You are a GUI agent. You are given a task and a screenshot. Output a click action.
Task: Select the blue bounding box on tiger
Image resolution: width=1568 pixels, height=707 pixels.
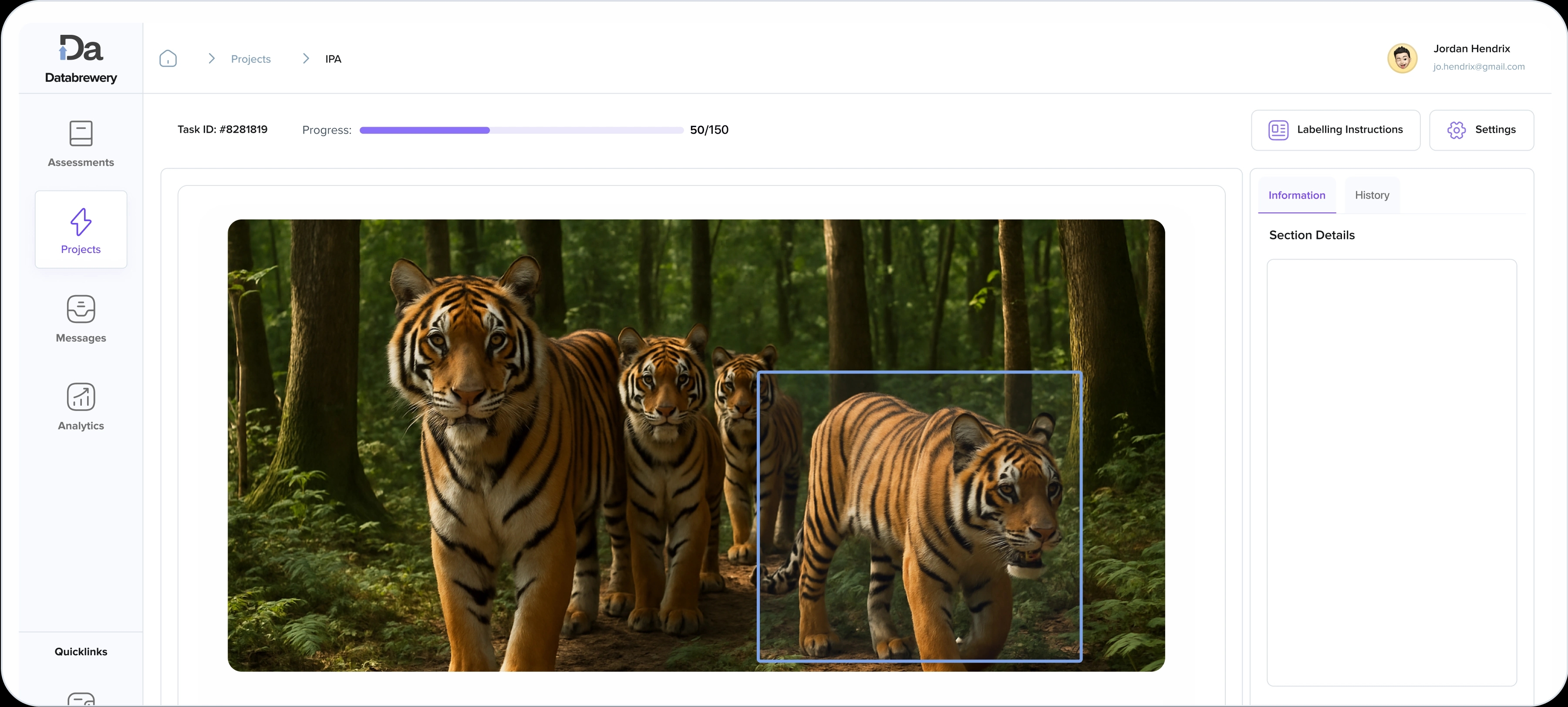tap(919, 372)
